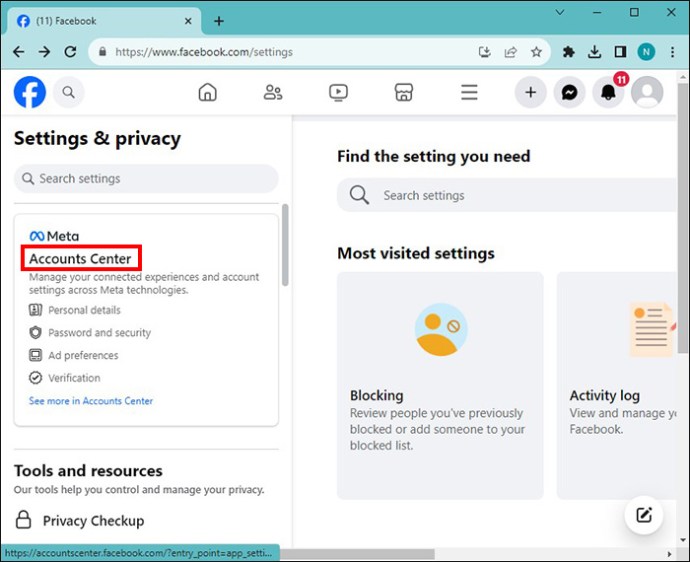Screen dimensions: 690x562
Task: Click the Meta logo
Action: pos(54,236)
